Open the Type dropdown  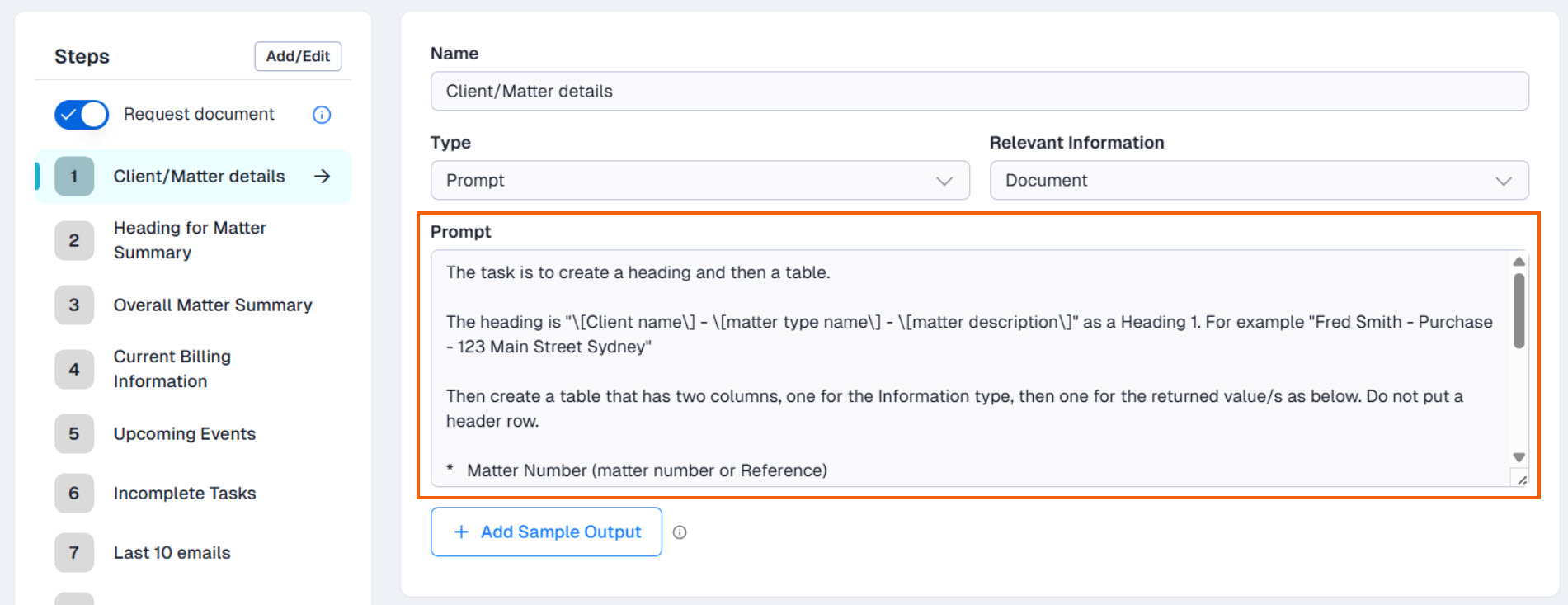coord(699,180)
